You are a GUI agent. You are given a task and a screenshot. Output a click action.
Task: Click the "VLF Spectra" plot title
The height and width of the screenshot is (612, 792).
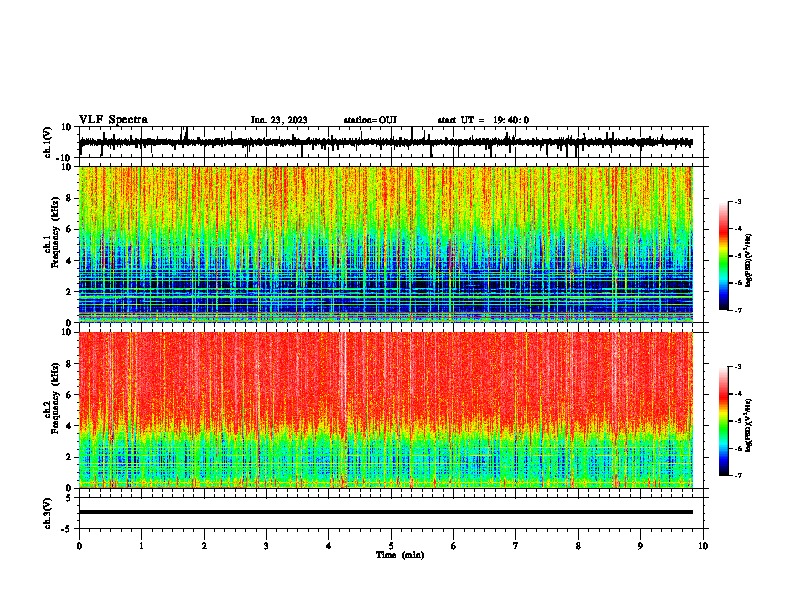[113, 120]
